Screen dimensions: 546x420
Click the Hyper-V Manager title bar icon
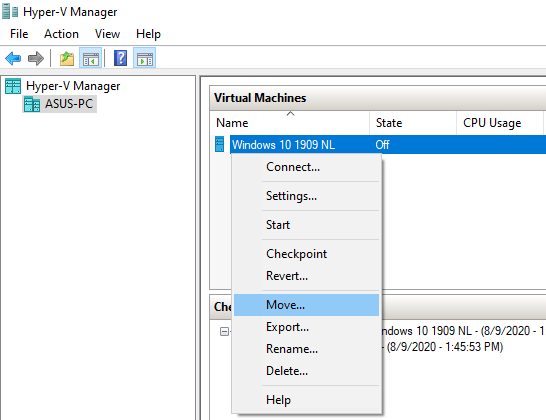coord(10,11)
